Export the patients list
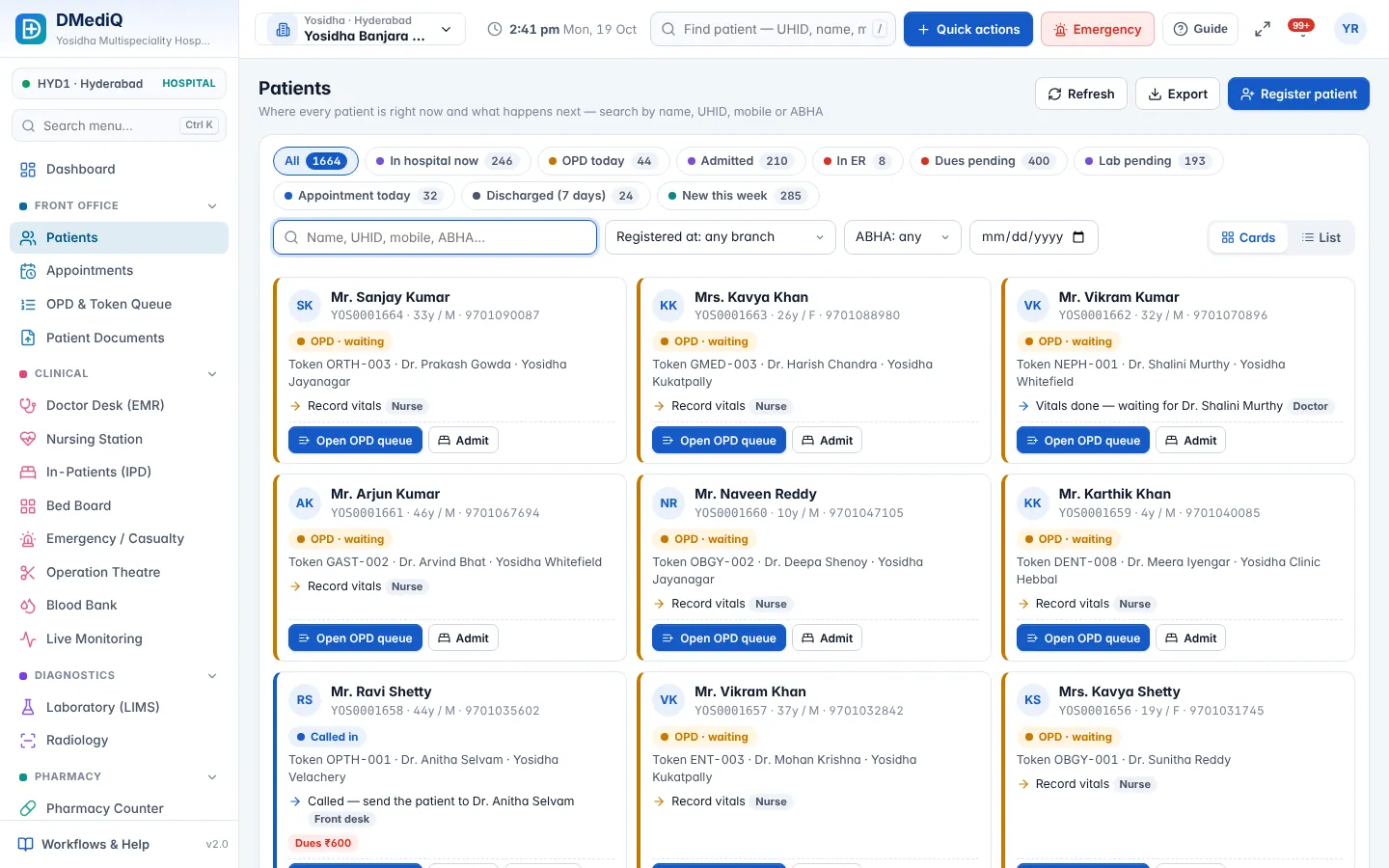The height and width of the screenshot is (868, 1389). pyautogui.click(x=1178, y=94)
